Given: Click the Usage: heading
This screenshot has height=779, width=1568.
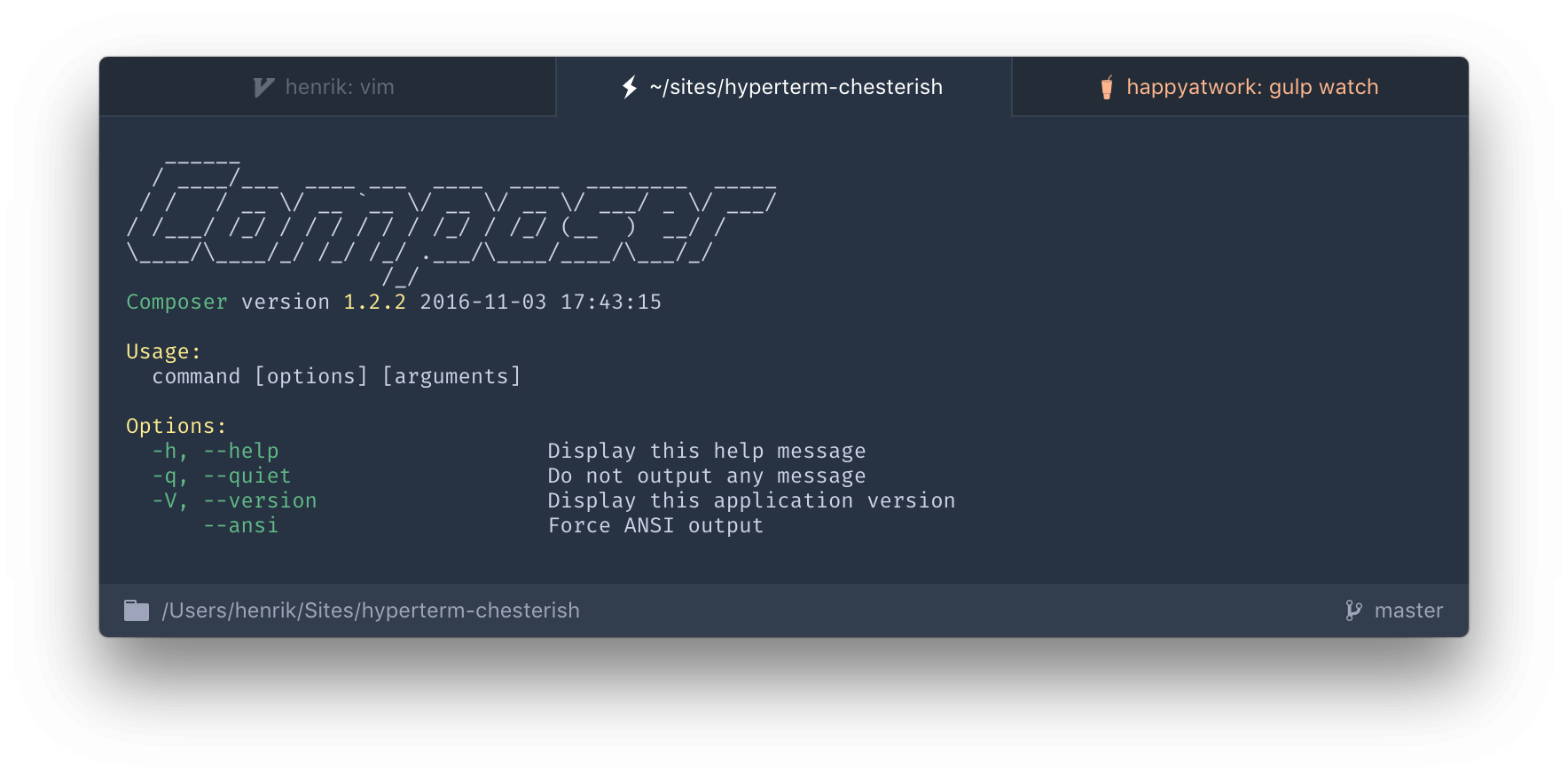Looking at the screenshot, I should (163, 352).
